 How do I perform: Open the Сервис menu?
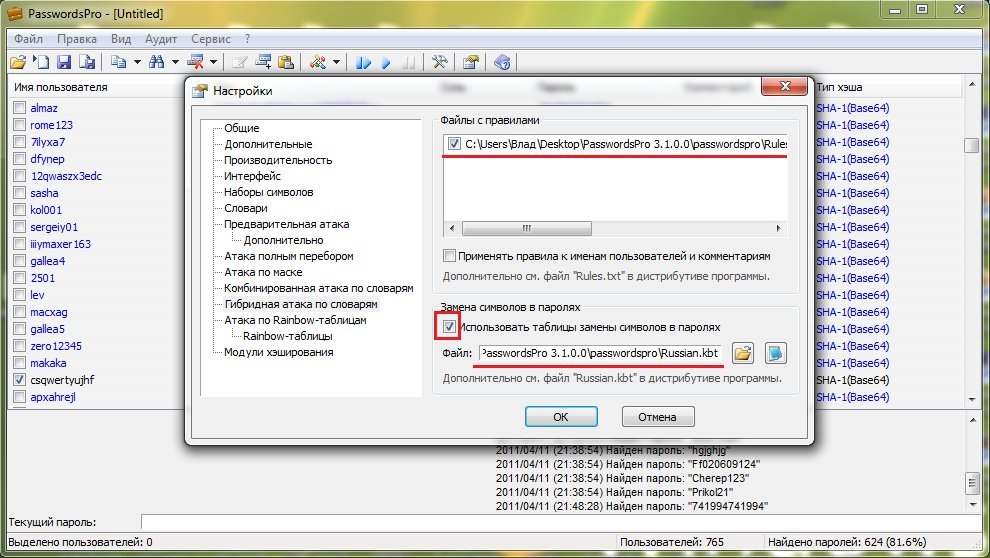click(x=209, y=38)
